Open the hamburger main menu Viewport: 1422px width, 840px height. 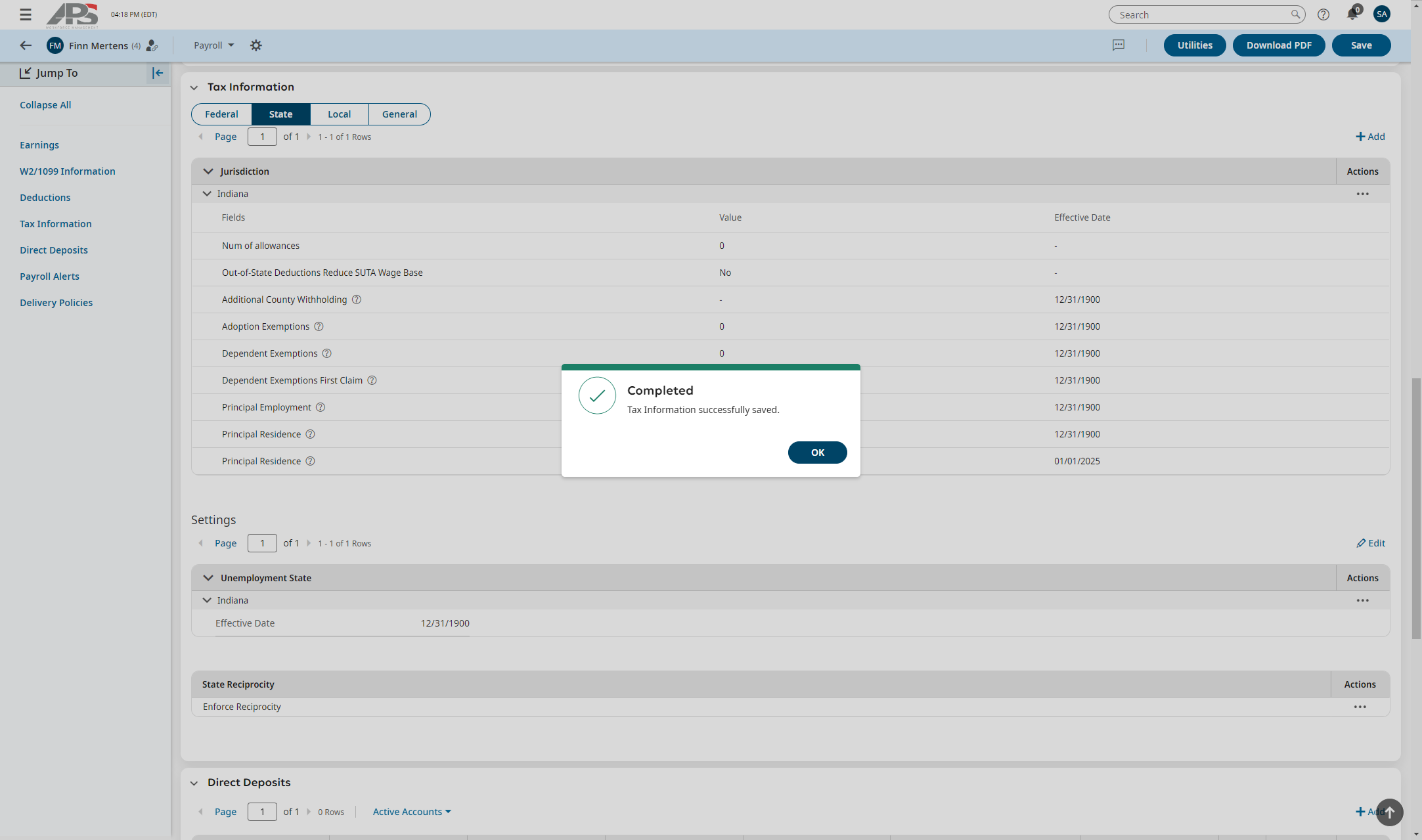coord(26,14)
